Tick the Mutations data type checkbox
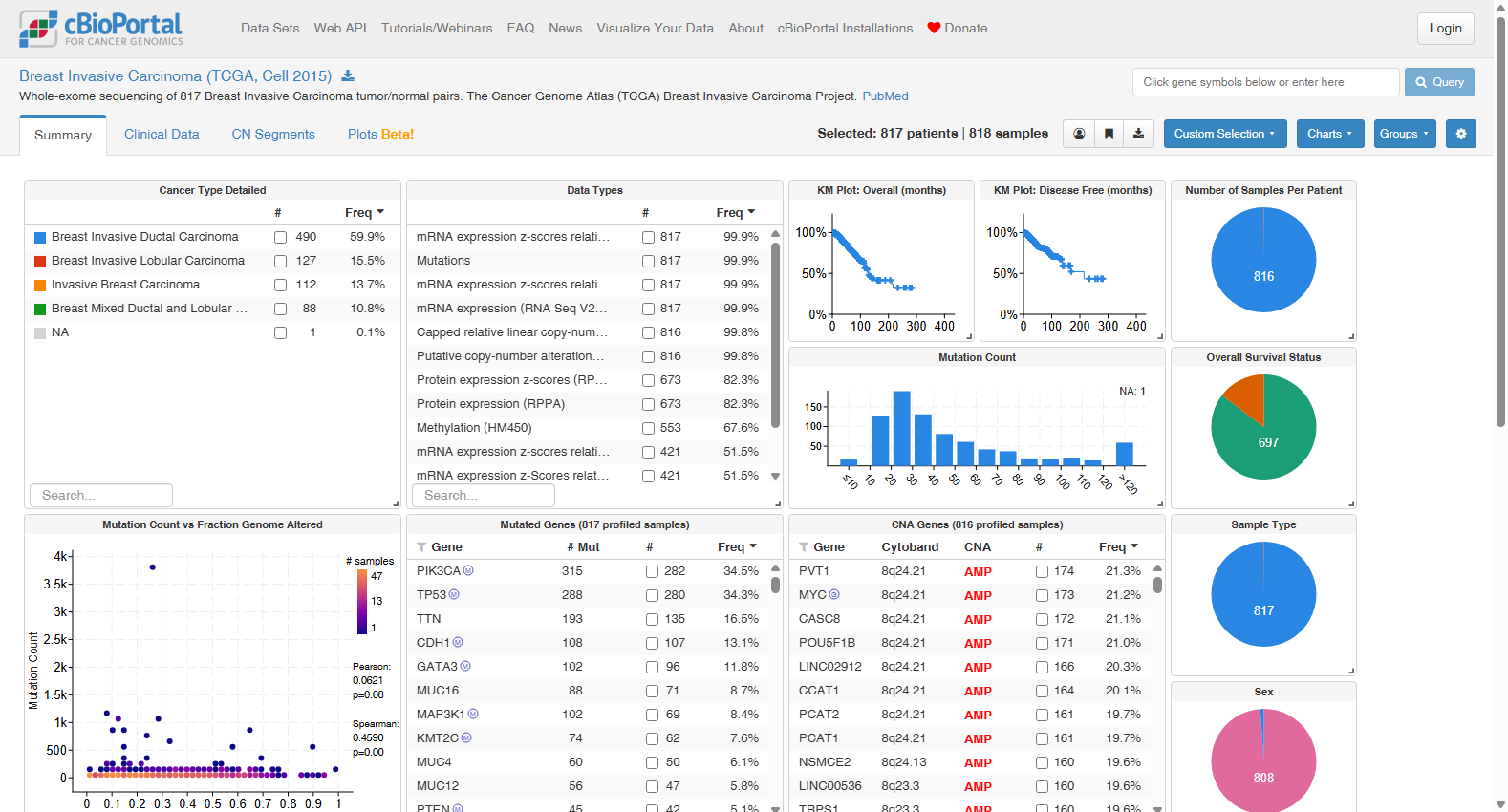Viewport: 1508px width, 812px height. 648,261
